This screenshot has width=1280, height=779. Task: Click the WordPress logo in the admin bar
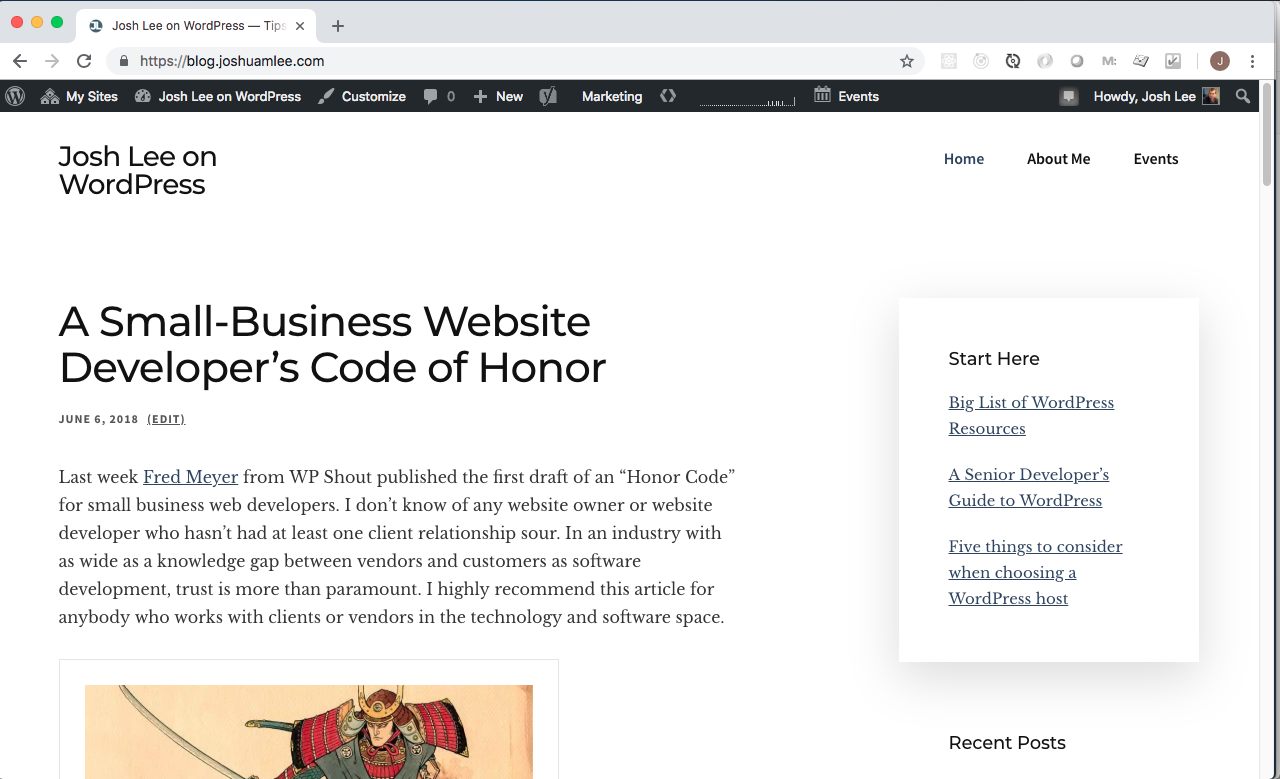(x=15, y=96)
